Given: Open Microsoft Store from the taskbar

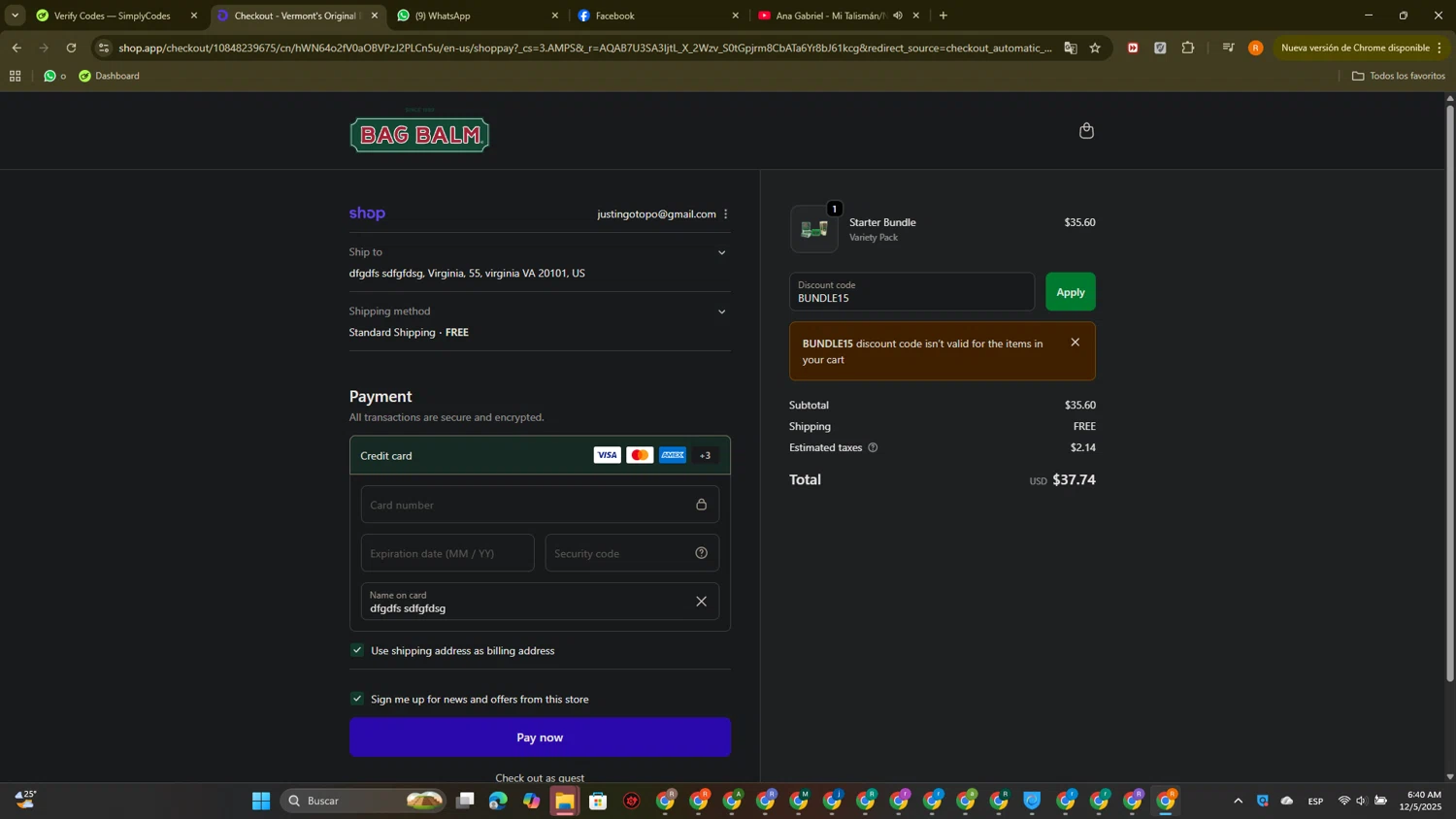Looking at the screenshot, I should click(598, 801).
